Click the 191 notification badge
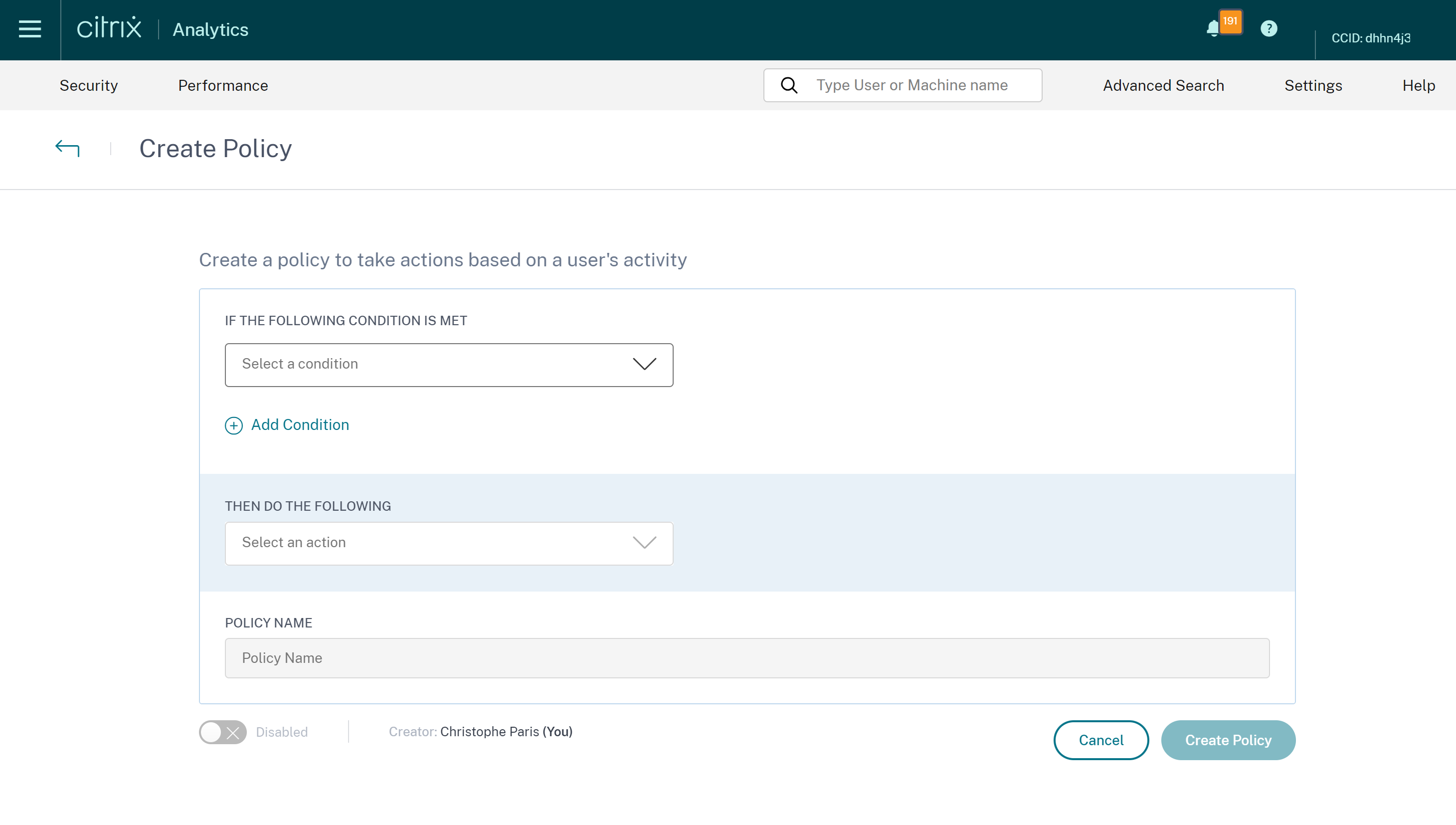Viewport: 1456px width, 825px height. (1230, 21)
